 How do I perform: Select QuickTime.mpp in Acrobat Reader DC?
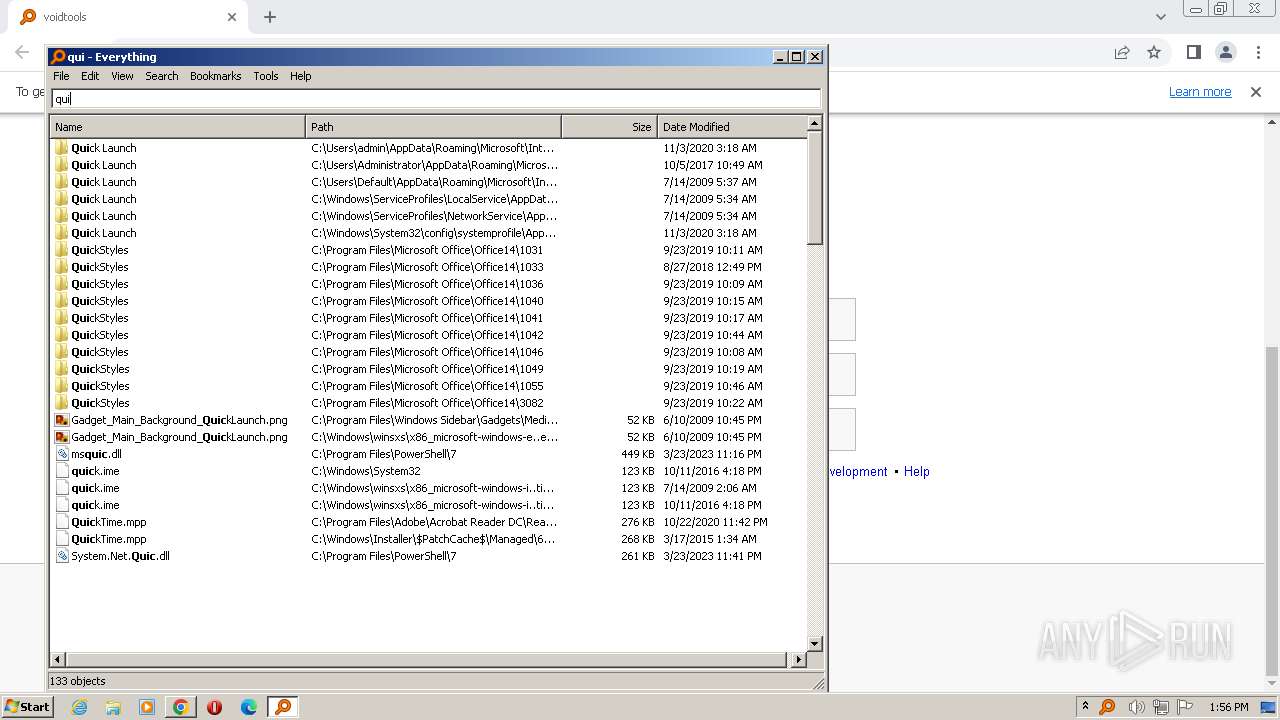tap(108, 522)
